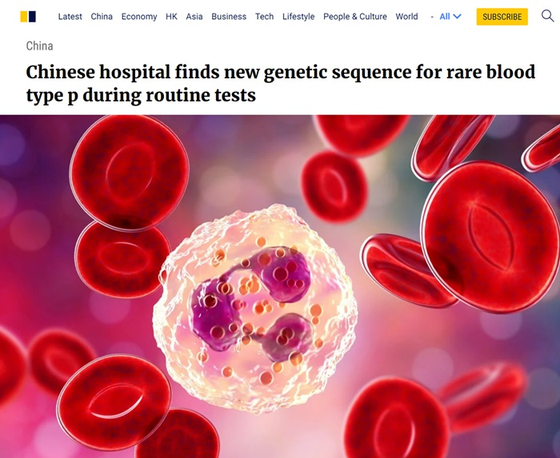Open the Latest menu item

[70, 16]
